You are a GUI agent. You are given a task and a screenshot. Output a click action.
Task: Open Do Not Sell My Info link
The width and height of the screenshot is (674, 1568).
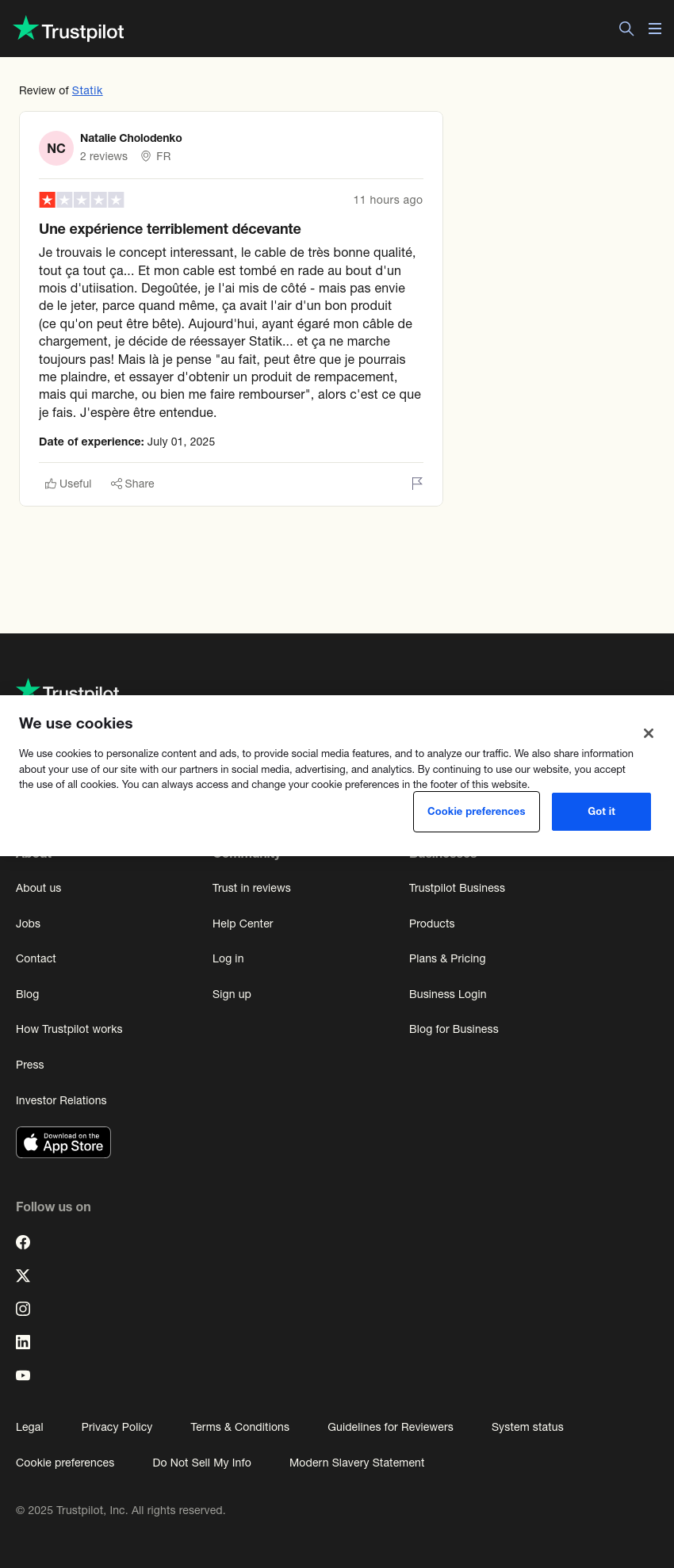pos(201,1463)
